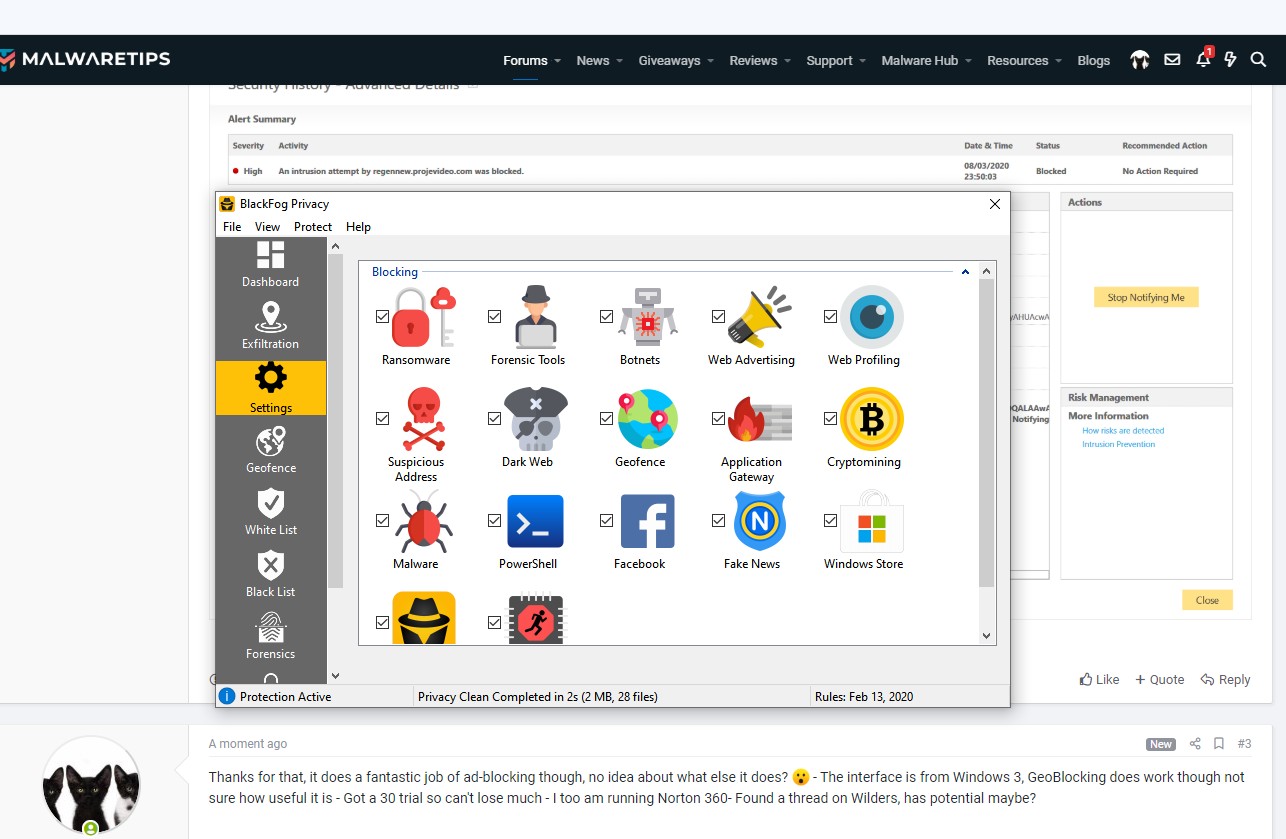
Task: Select the PowerShell icon
Action: point(535,521)
